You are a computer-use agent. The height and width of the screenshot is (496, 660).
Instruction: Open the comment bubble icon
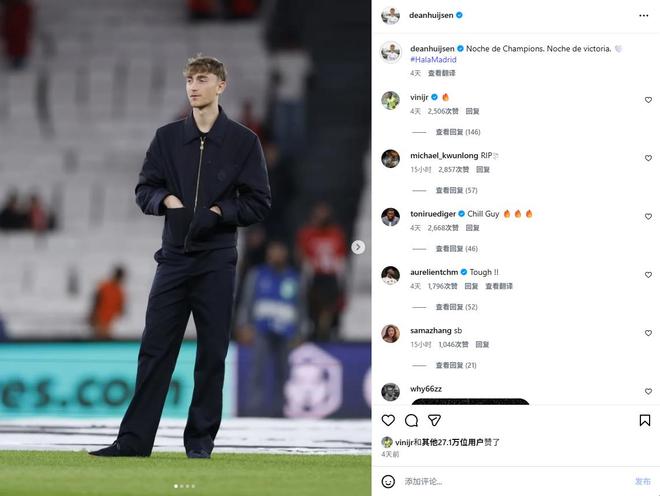[411, 420]
